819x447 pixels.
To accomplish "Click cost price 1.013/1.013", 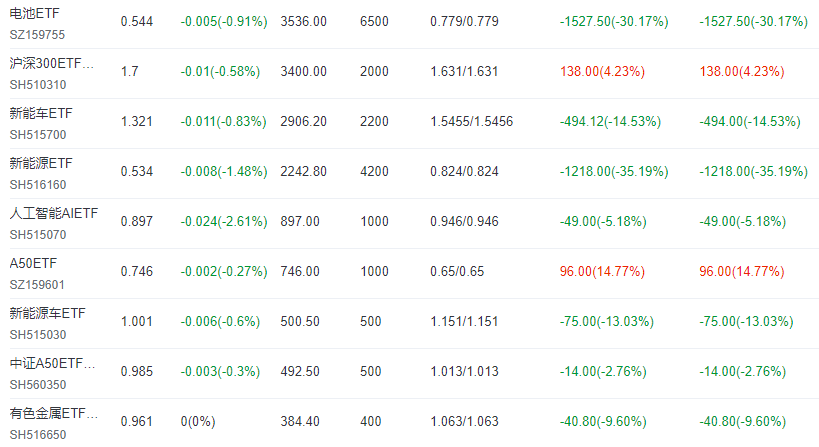I will (464, 372).
